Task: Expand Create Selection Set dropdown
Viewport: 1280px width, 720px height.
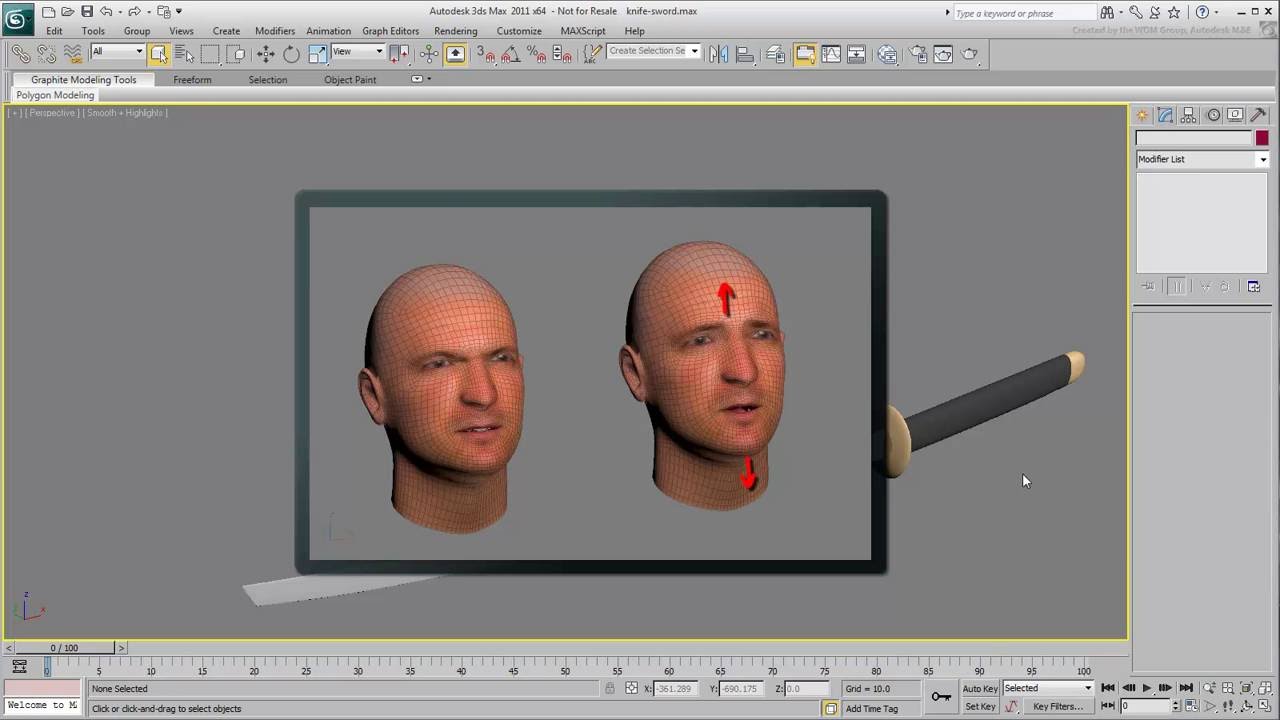Action: (694, 51)
